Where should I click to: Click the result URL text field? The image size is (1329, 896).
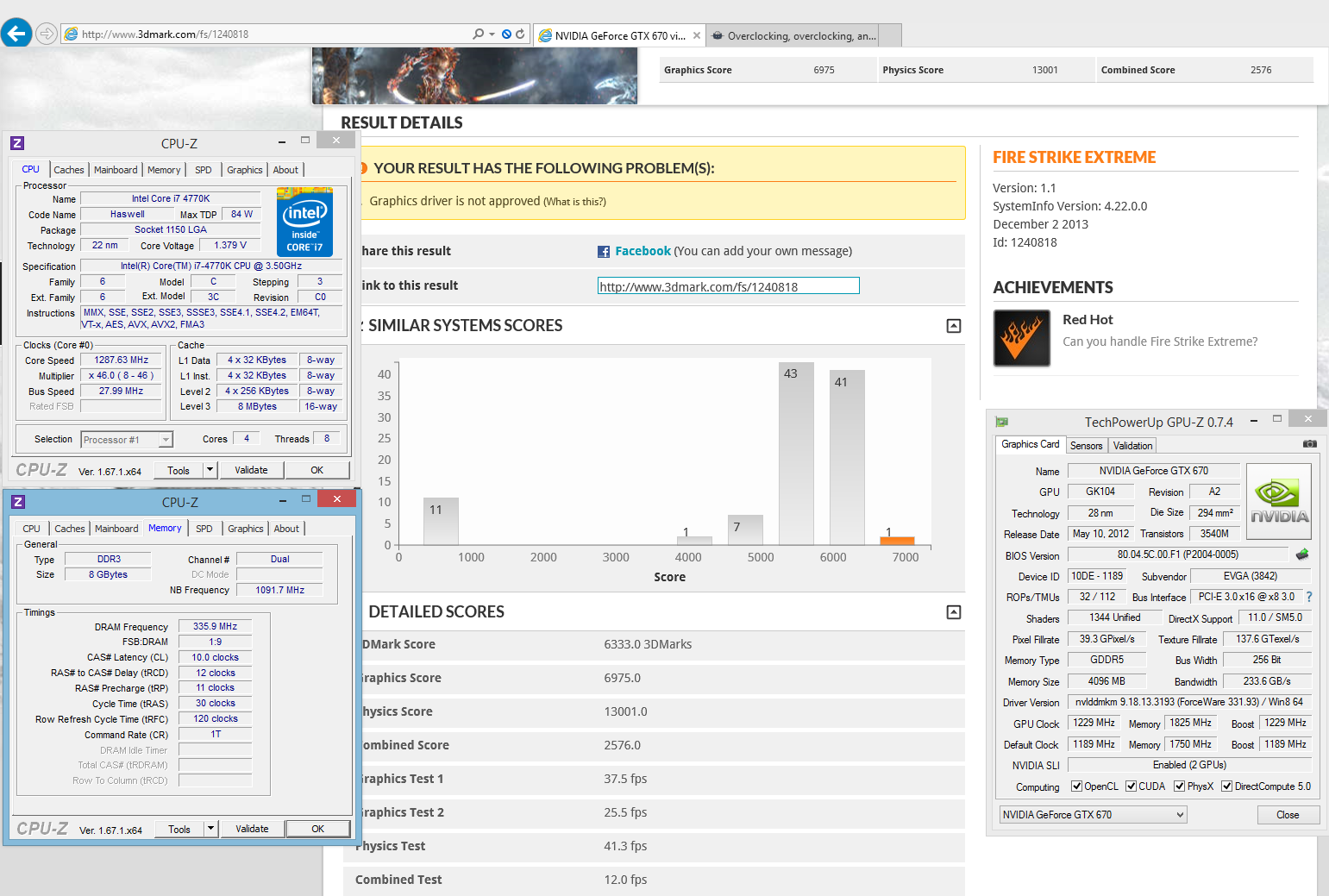click(729, 286)
